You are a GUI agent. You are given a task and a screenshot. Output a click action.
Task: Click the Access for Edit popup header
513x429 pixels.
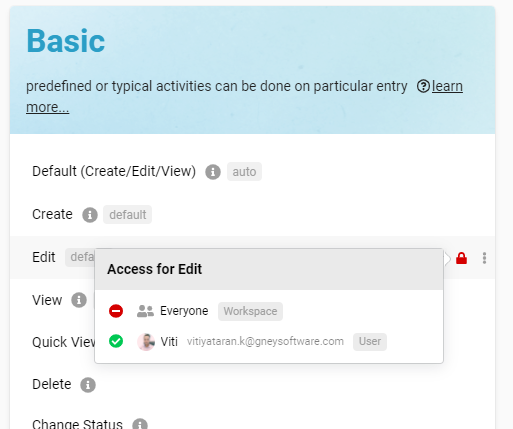point(269,269)
